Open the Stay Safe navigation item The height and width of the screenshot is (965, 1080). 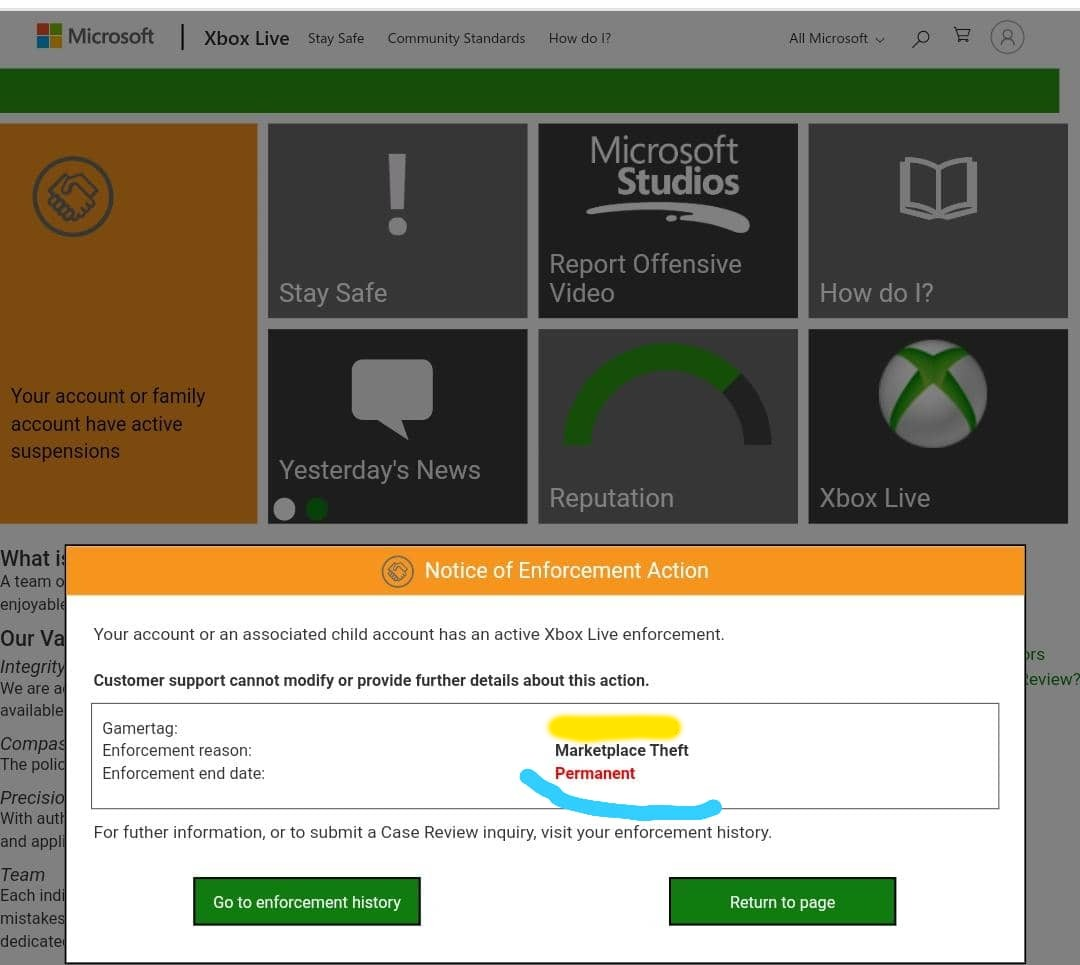pos(336,39)
